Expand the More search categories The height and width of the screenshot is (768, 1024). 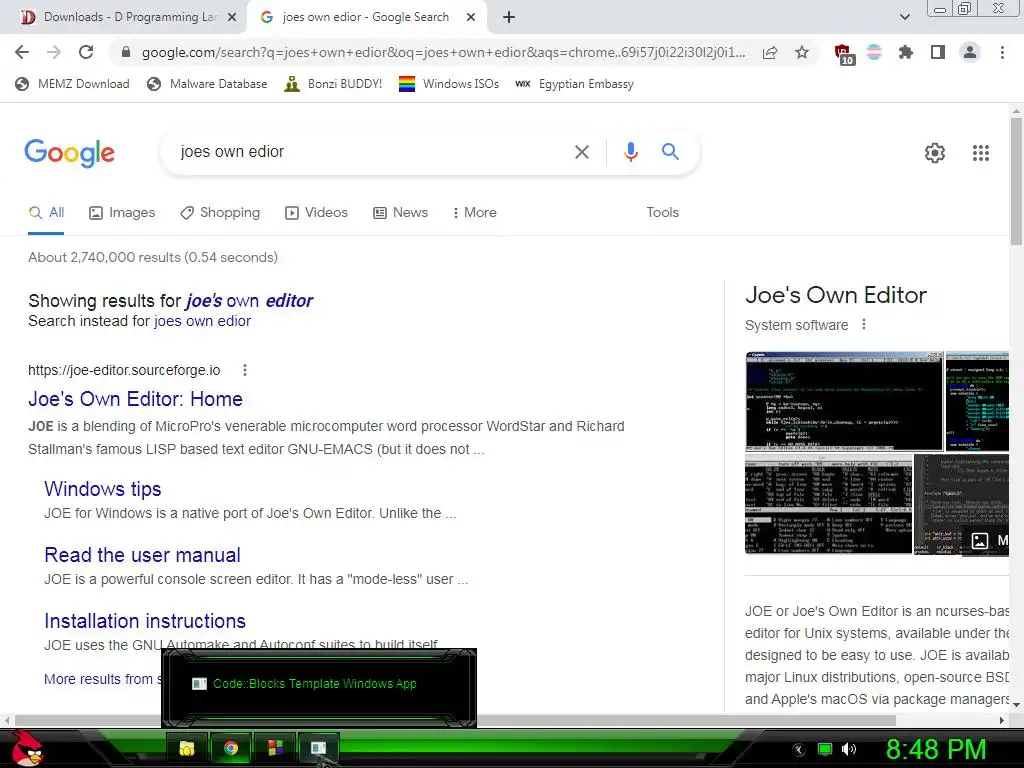[x=475, y=212]
